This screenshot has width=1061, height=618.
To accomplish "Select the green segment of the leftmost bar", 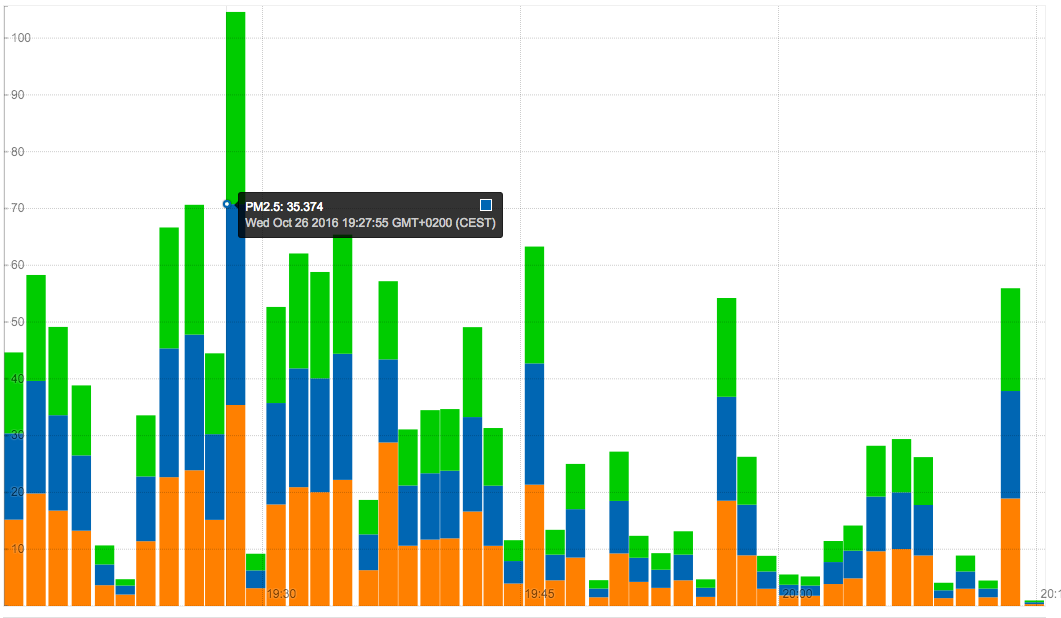I will (x=13, y=392).
